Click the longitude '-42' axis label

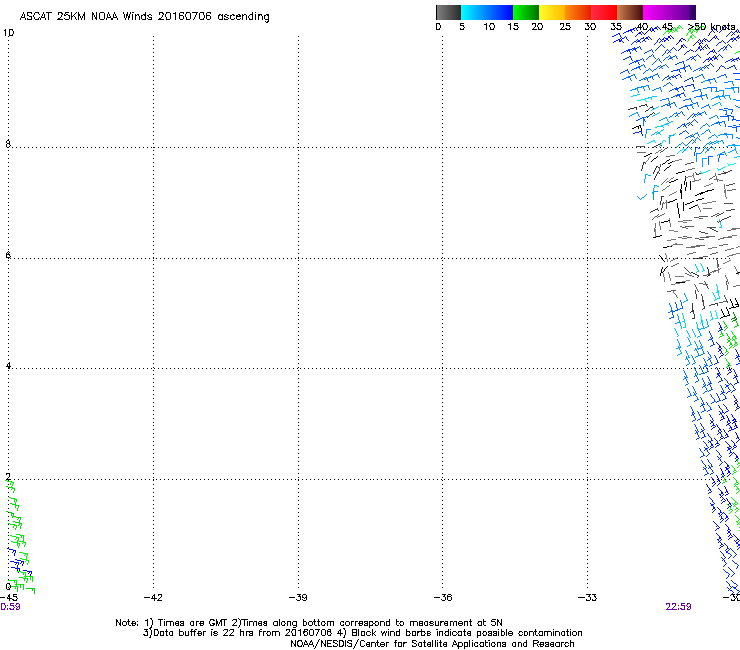153,598
